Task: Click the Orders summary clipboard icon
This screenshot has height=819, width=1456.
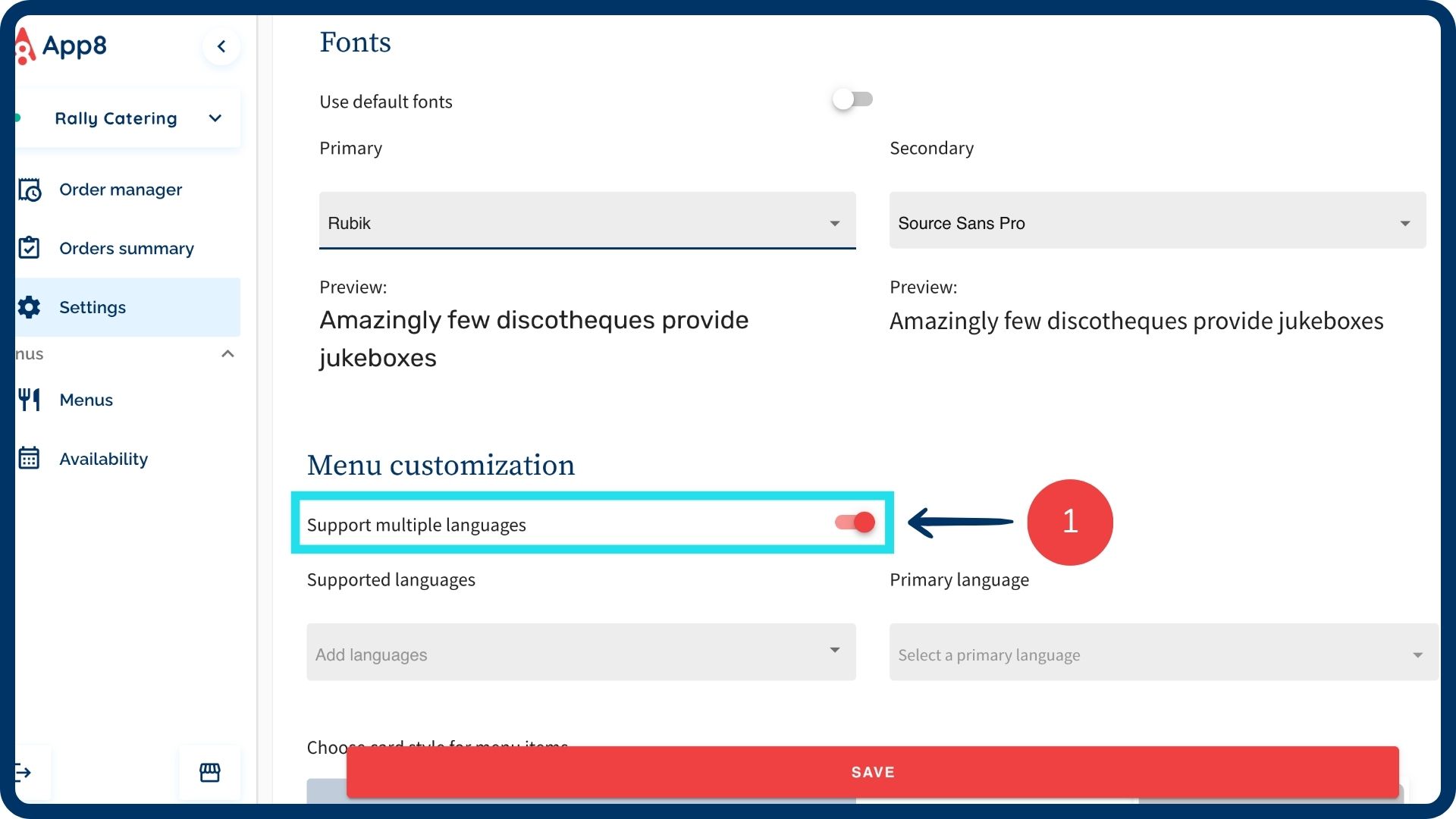Action: (x=29, y=248)
